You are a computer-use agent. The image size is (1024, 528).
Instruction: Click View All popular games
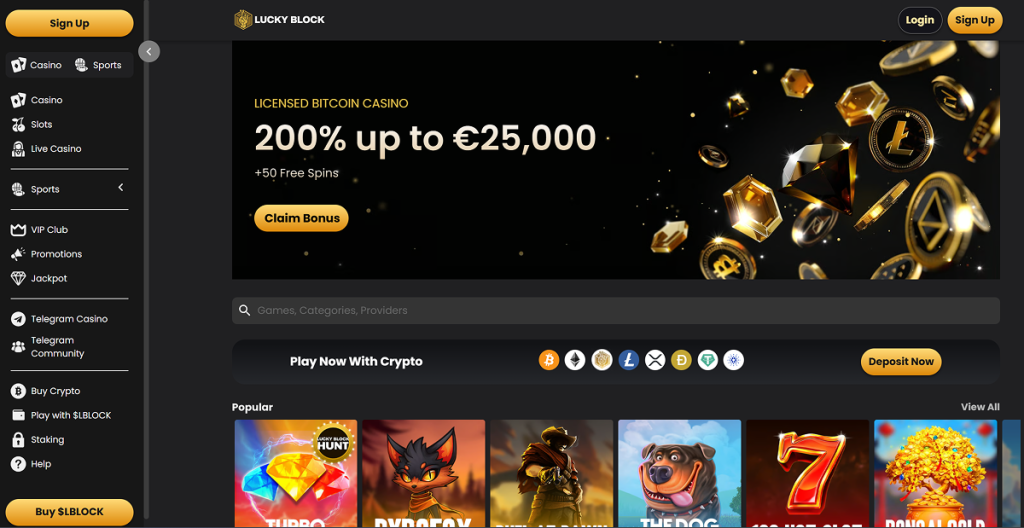(980, 406)
